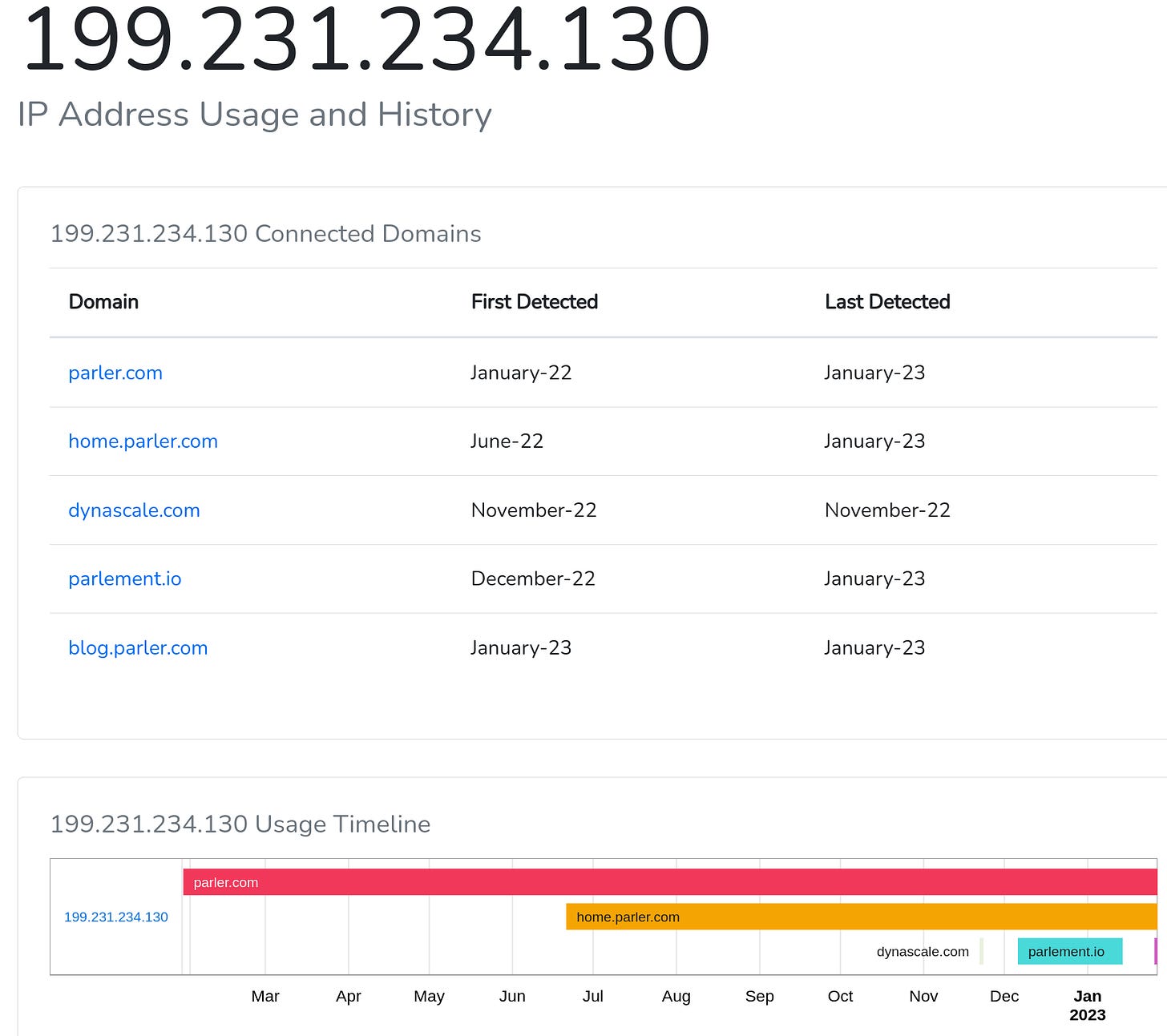
Task: Click the First Detected column header
Action: pos(535,302)
